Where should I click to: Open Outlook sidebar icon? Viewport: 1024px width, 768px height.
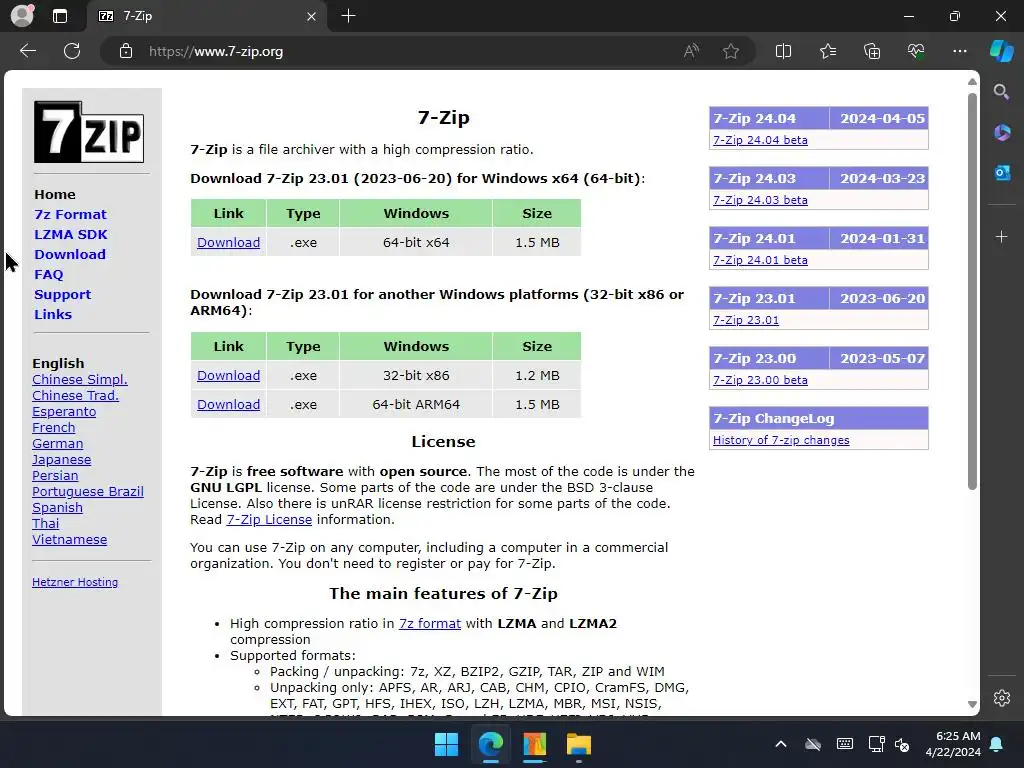pos(1002,173)
